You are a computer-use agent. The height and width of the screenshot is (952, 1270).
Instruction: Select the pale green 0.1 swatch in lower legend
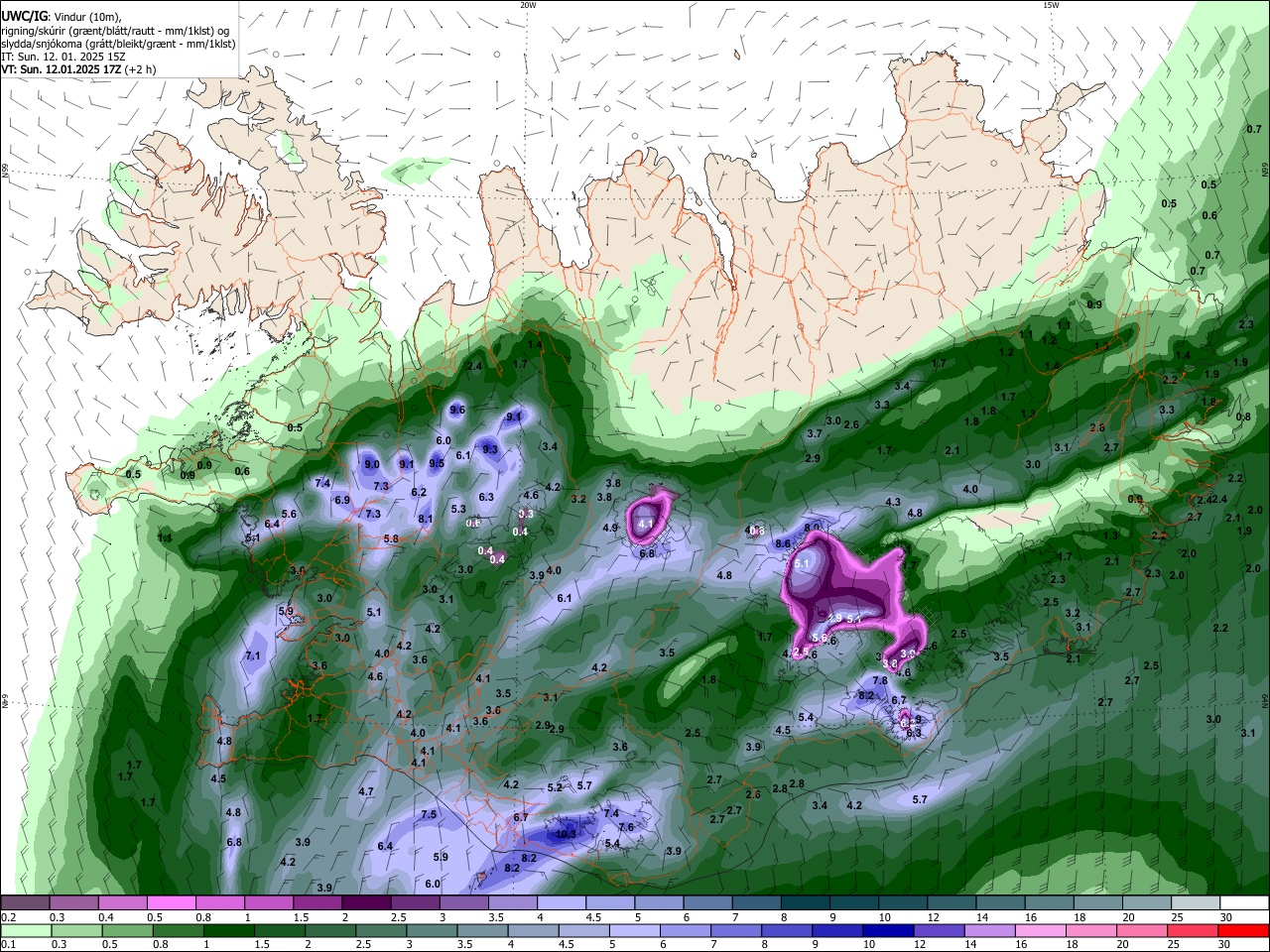27,931
